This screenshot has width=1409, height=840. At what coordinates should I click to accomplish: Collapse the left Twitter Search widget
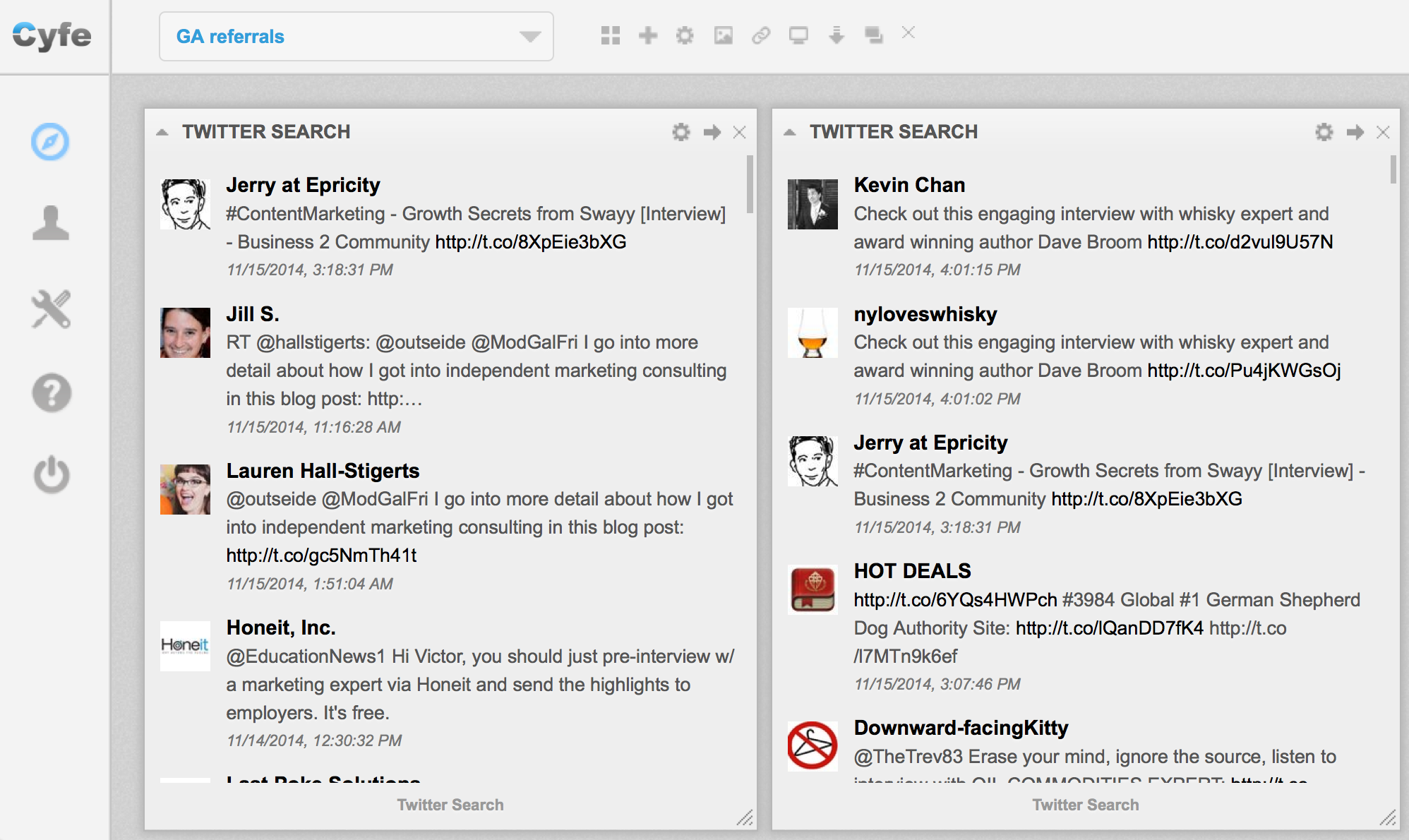[162, 132]
